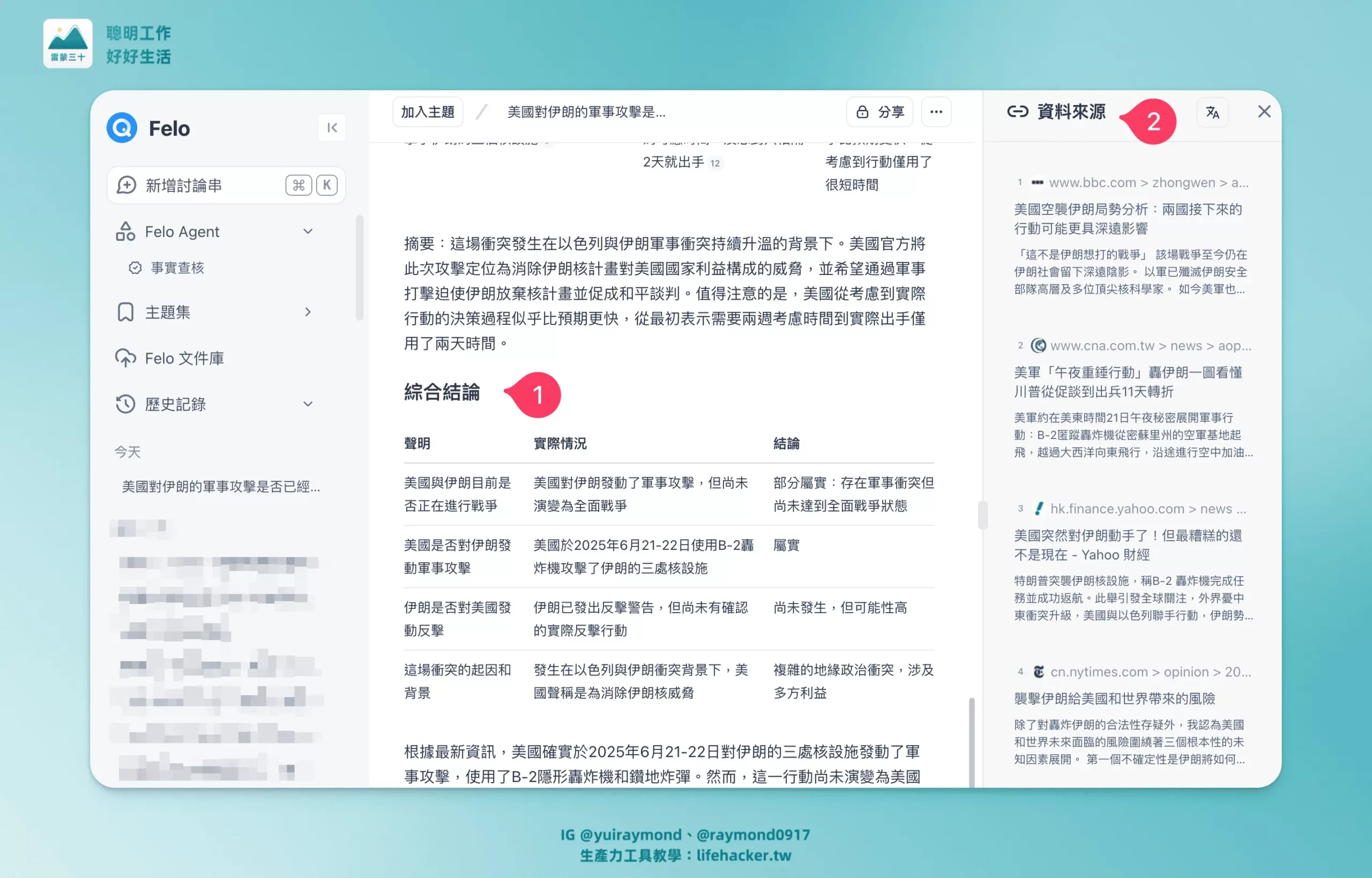Open history thread 美國對伊朗的軍事攻擊是否已經...
Viewport: 1372px width, 878px height.
pyautogui.click(x=221, y=487)
